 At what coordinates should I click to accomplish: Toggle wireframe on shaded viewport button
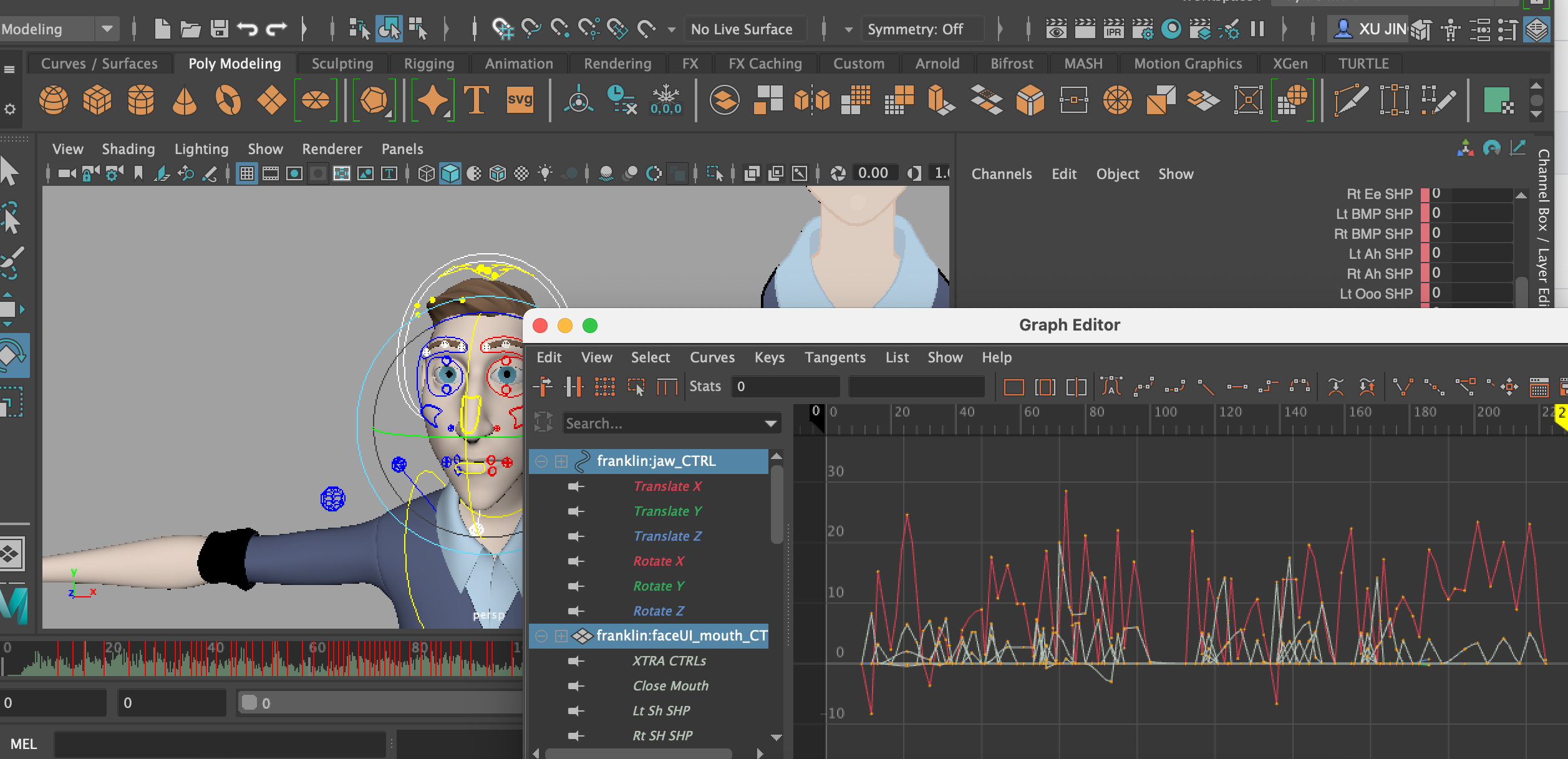click(x=498, y=173)
